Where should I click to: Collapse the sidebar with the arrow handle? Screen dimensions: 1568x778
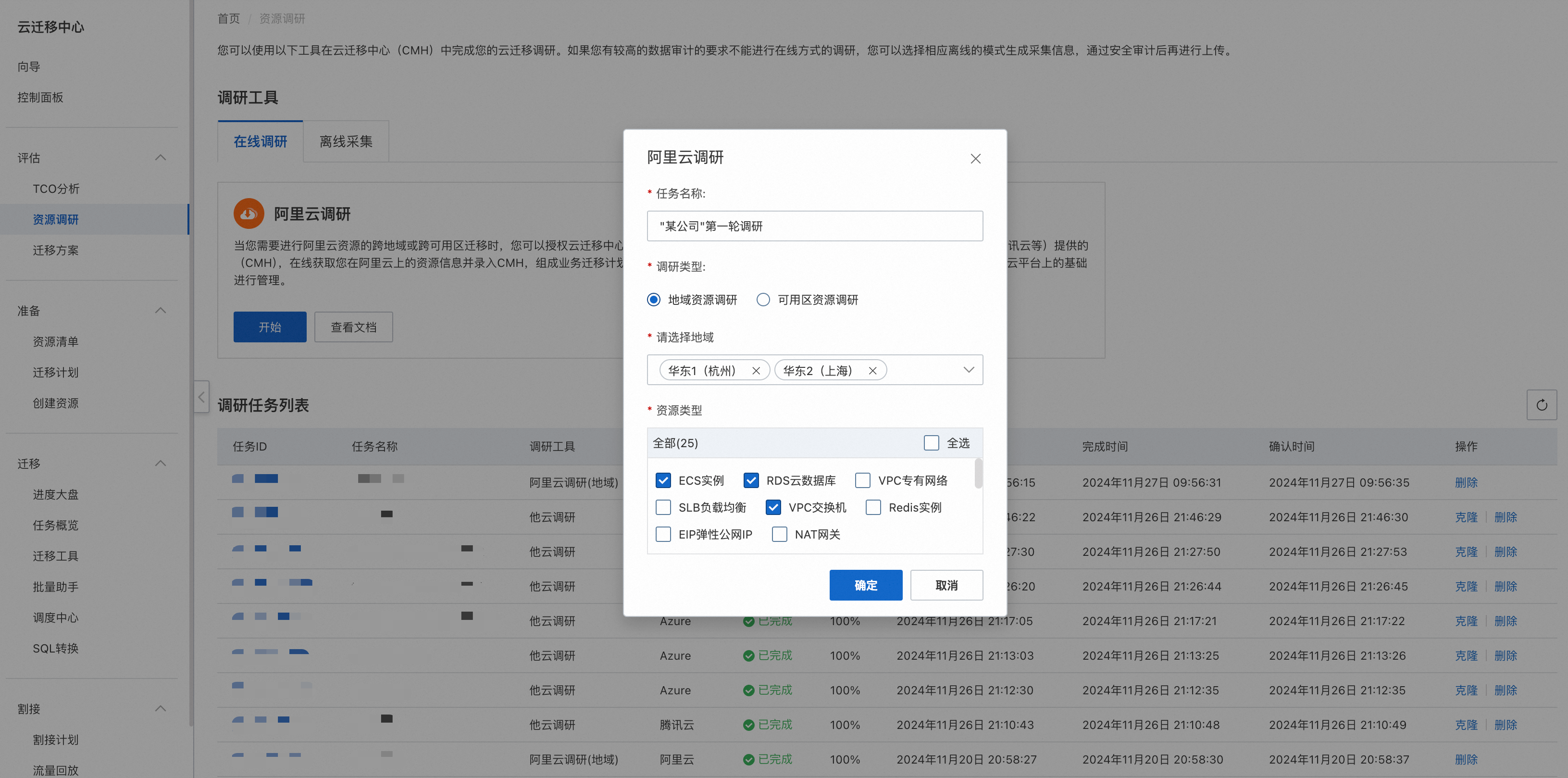pos(201,397)
